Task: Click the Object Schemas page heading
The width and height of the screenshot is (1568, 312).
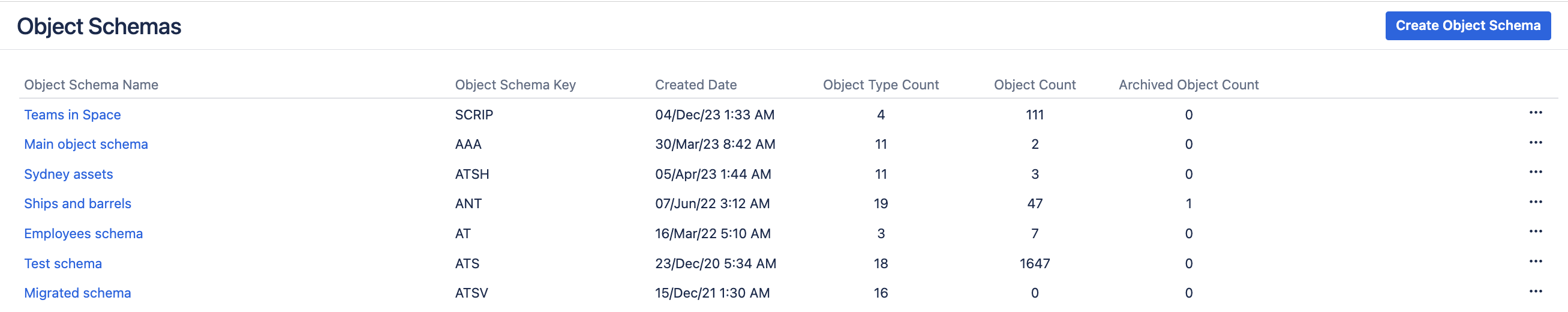Action: 99,26
